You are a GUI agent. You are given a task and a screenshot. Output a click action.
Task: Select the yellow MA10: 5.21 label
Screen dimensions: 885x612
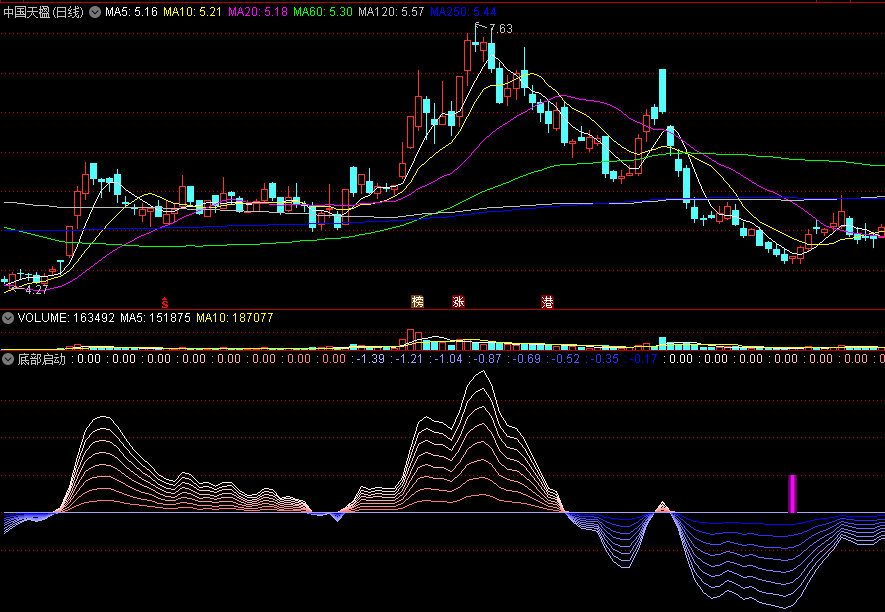(x=192, y=12)
